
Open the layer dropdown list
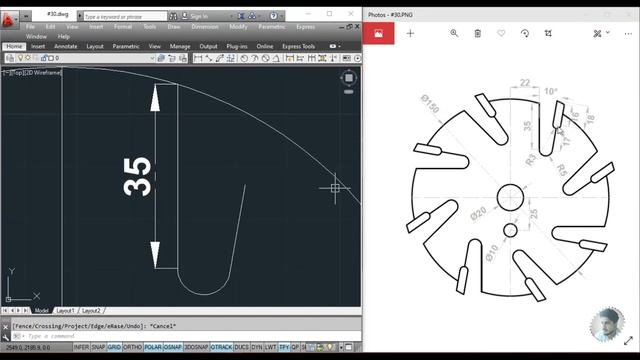[x=152, y=58]
